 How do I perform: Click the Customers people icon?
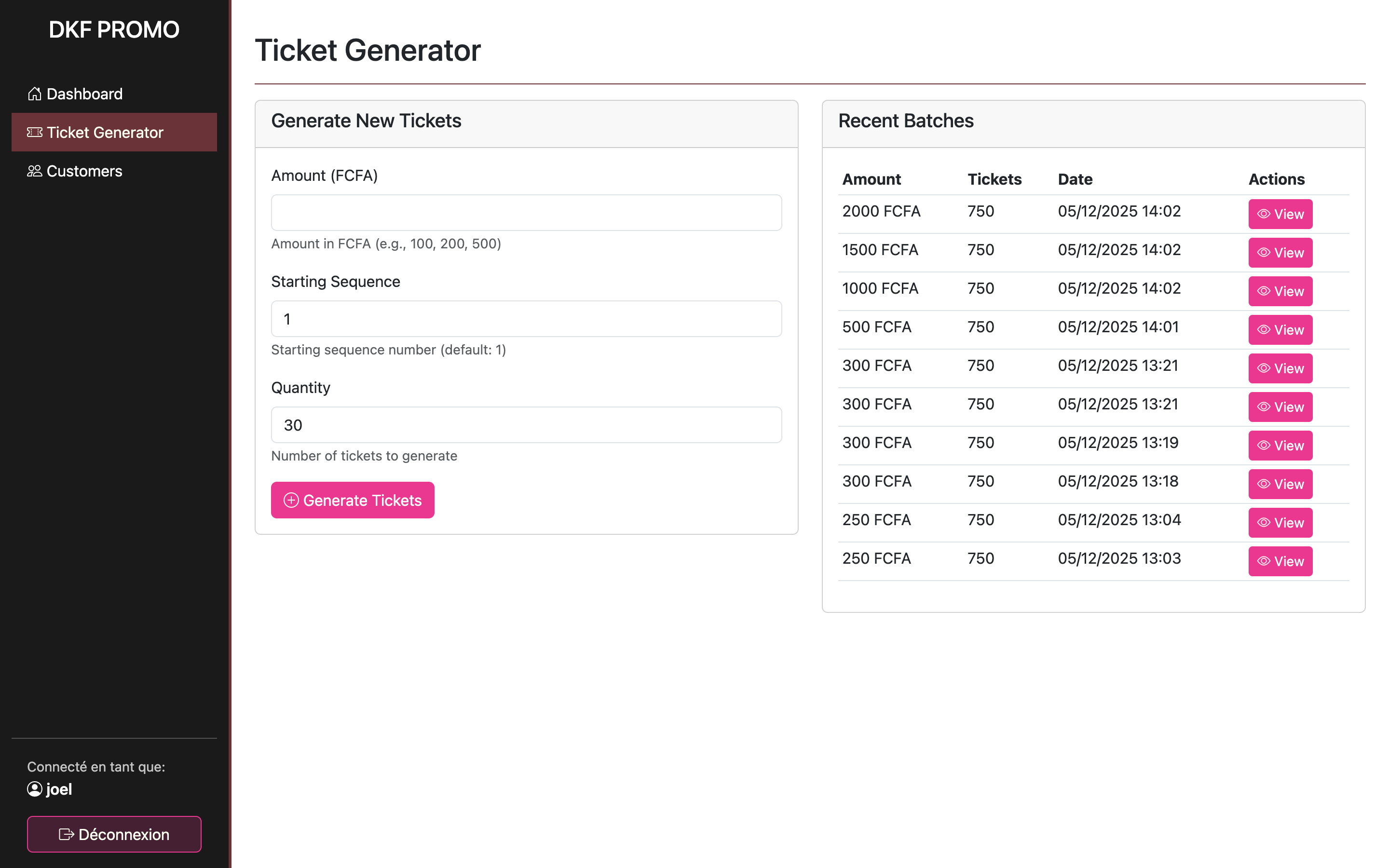(34, 171)
